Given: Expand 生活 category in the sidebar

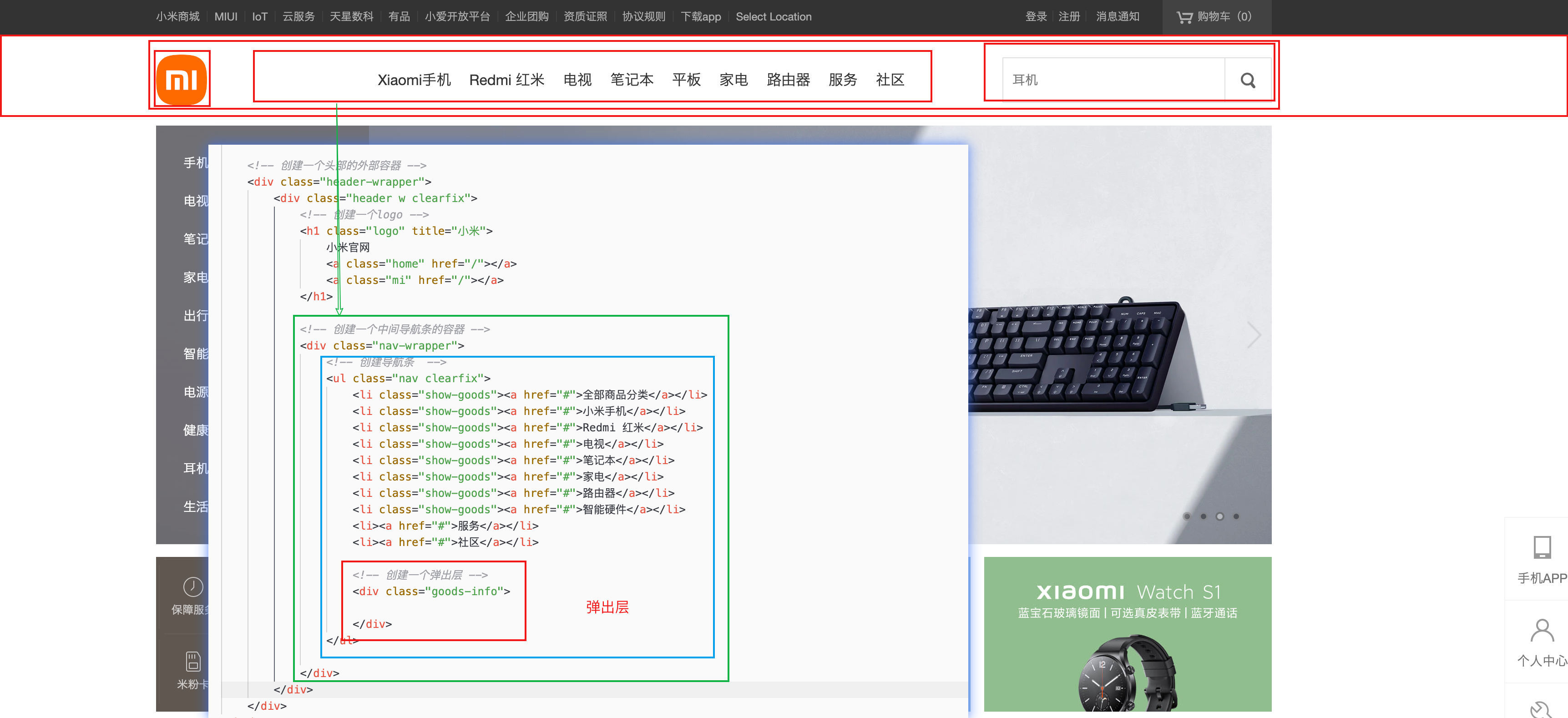Looking at the screenshot, I should coord(195,506).
